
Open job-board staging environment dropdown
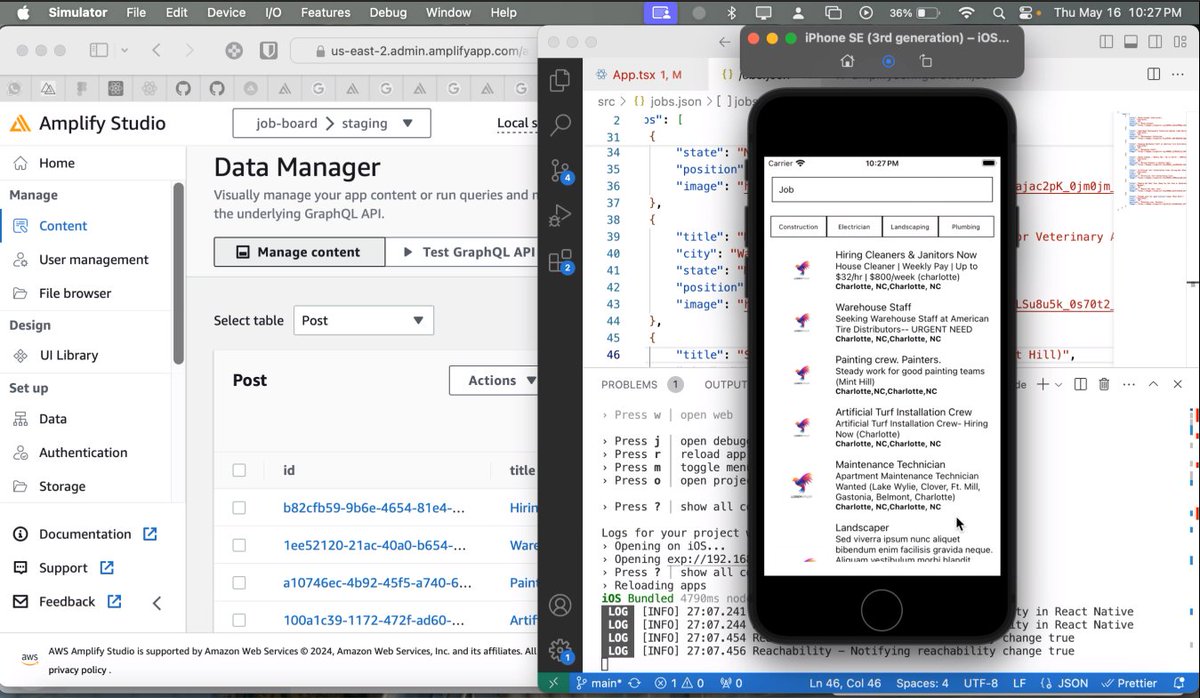331,123
